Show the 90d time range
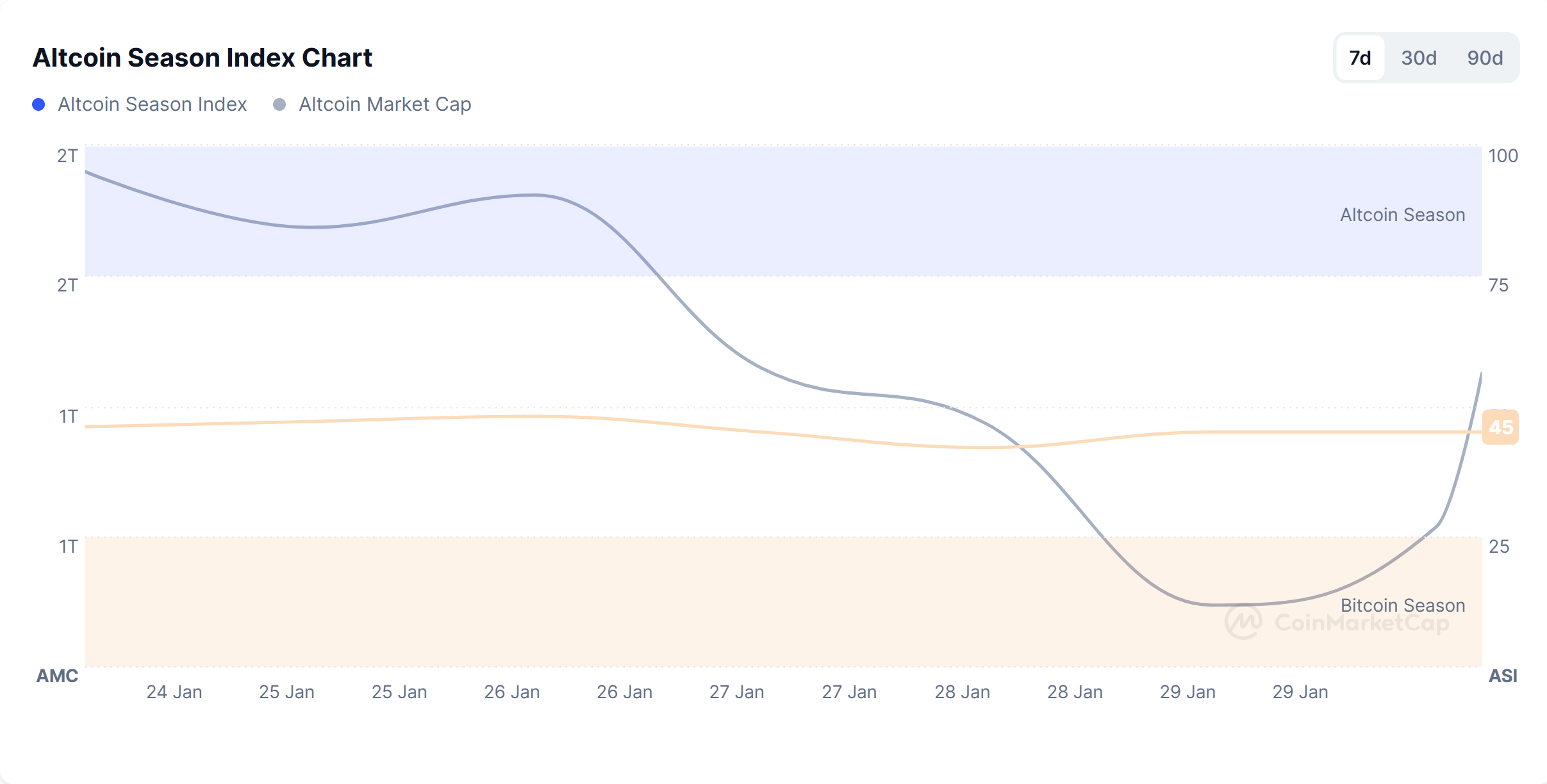1547x784 pixels. click(1485, 58)
